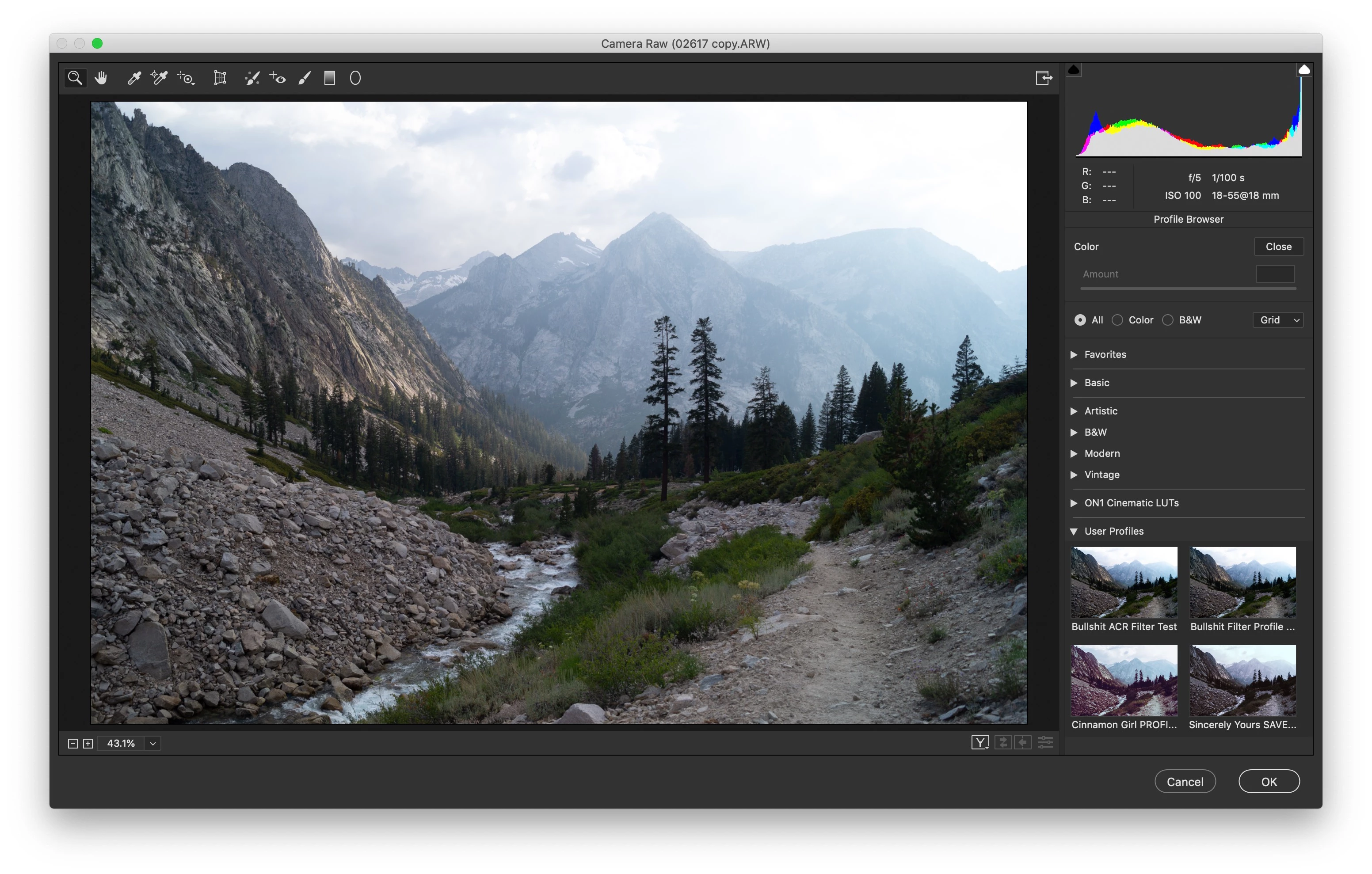Select the B&W filter radio button
The width and height of the screenshot is (1372, 874).
1167,319
